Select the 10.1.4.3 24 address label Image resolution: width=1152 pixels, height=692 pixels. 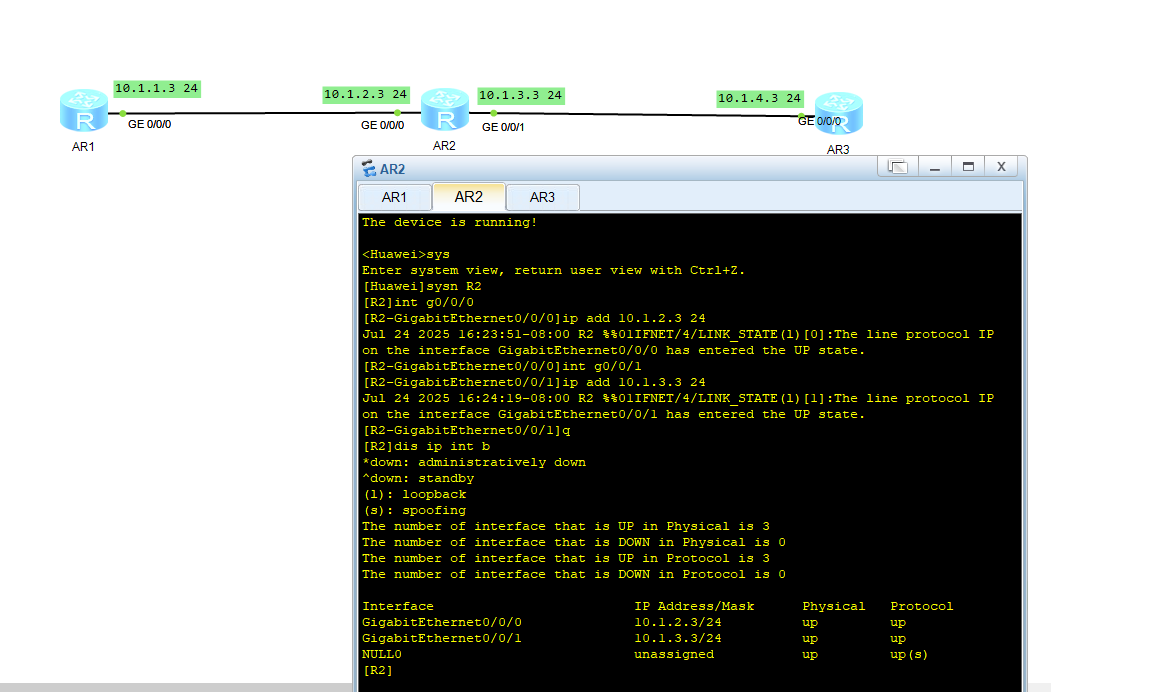pos(760,98)
